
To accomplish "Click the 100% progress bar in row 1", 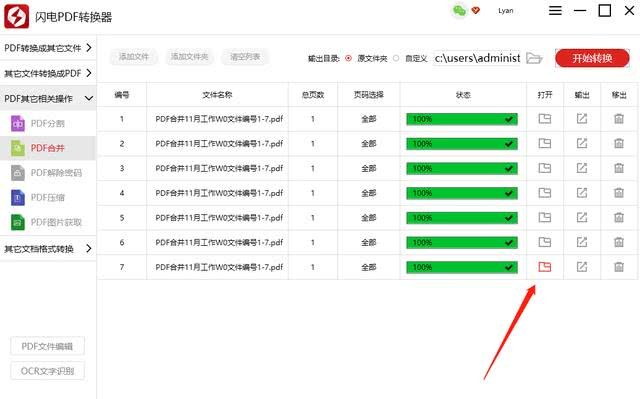I will [462, 119].
